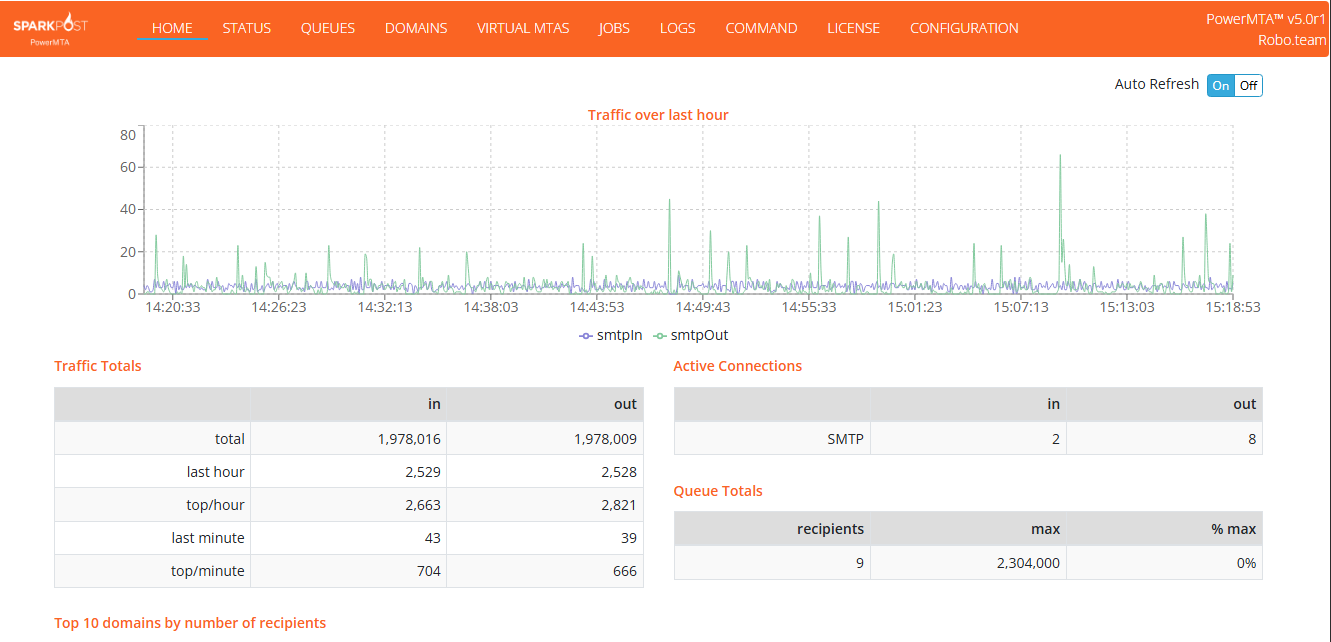
Task: Open the HOME tab
Action: [172, 28]
